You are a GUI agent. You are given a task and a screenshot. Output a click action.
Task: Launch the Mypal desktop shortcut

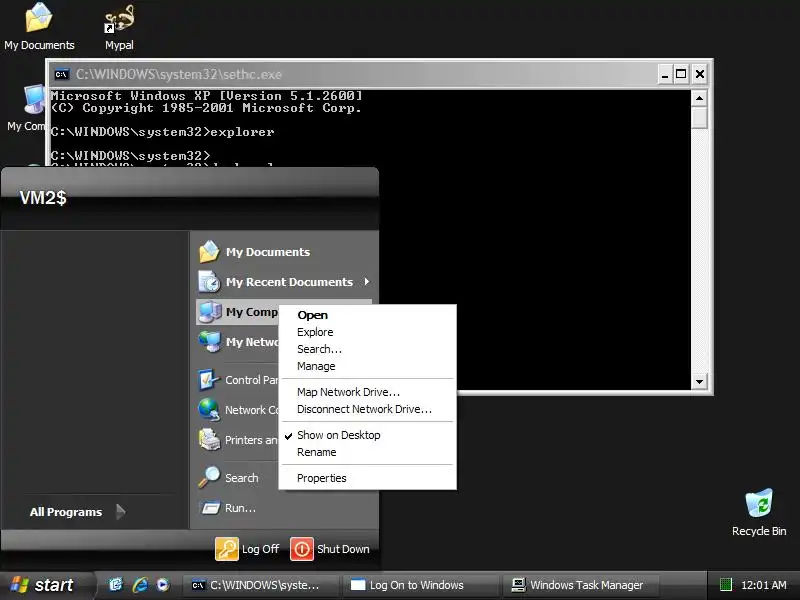[x=119, y=27]
